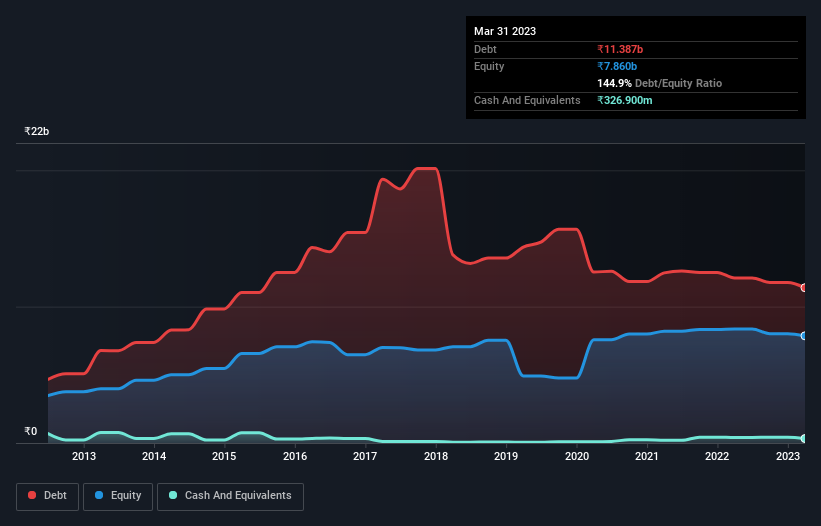This screenshot has width=821, height=526.
Task: Click the ₹326.900m cash value
Action: point(625,100)
